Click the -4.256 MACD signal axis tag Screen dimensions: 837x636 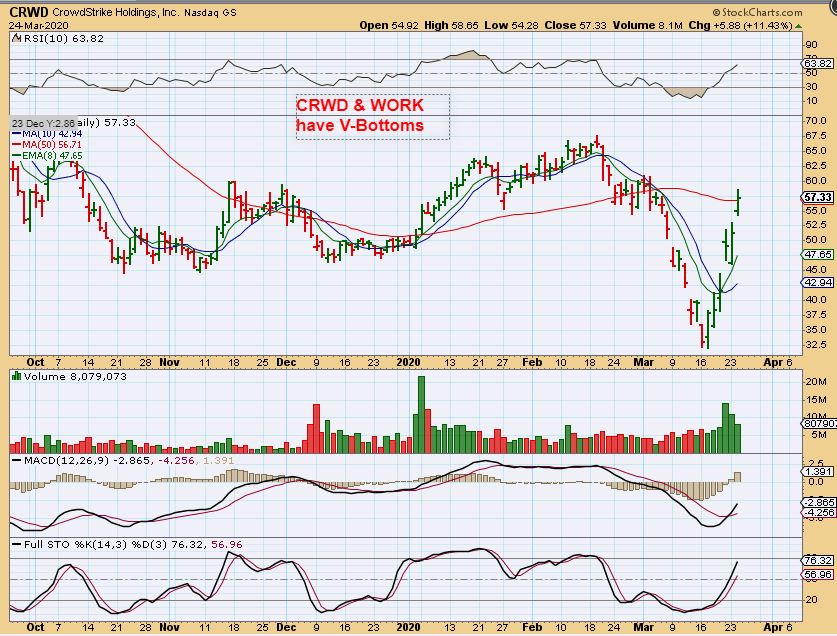tap(817, 512)
